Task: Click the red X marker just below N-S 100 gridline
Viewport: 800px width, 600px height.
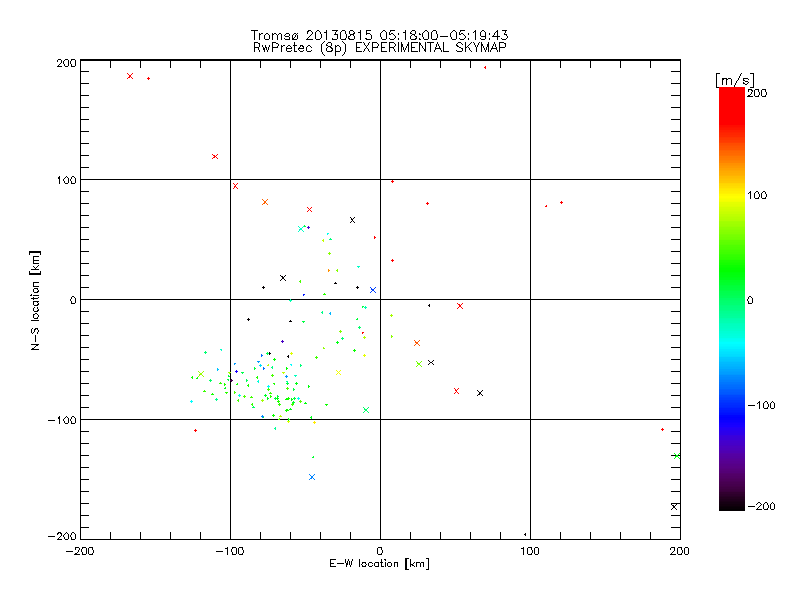Action: [235, 186]
